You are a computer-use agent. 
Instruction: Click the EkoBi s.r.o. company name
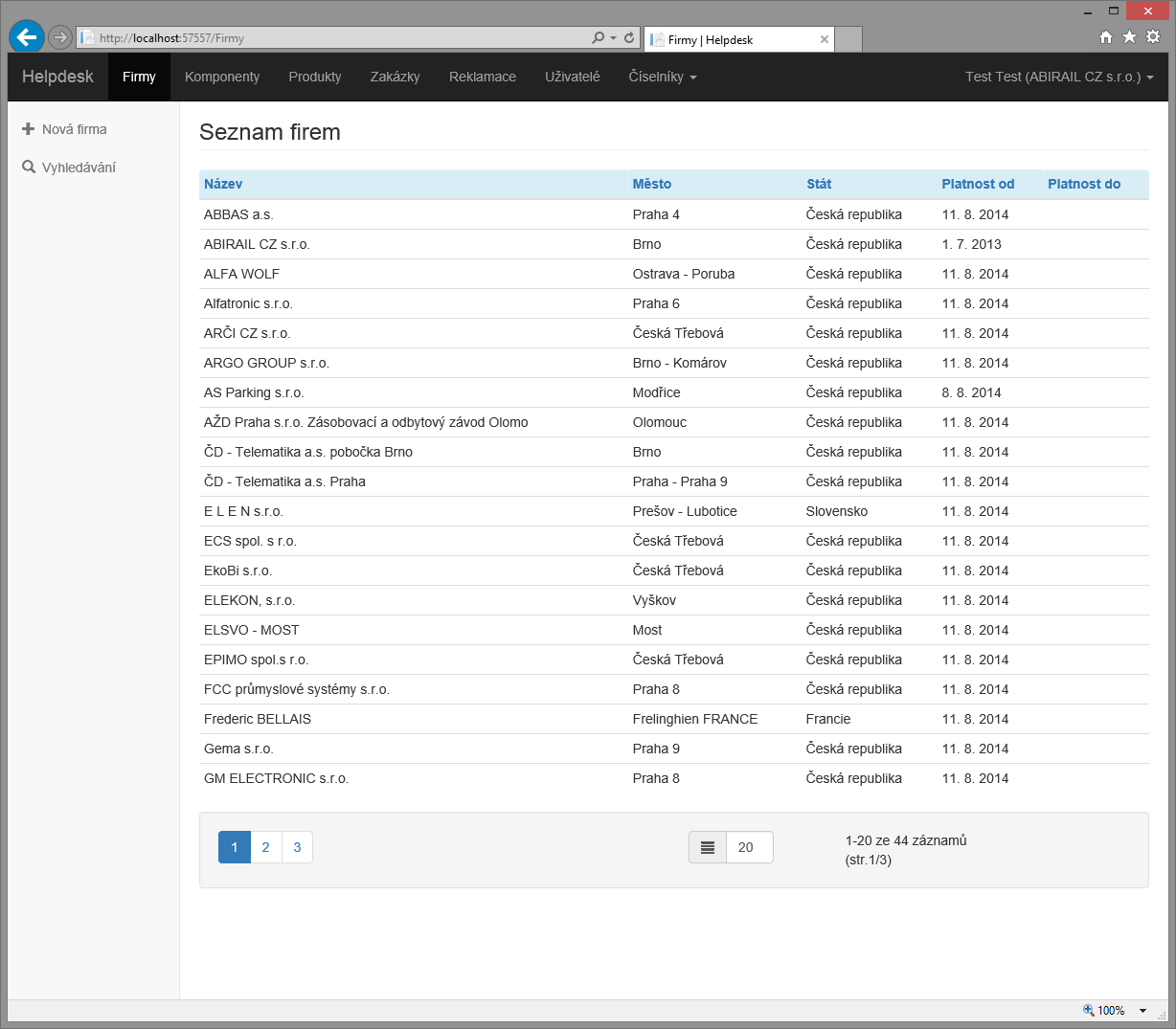pyautogui.click(x=237, y=570)
